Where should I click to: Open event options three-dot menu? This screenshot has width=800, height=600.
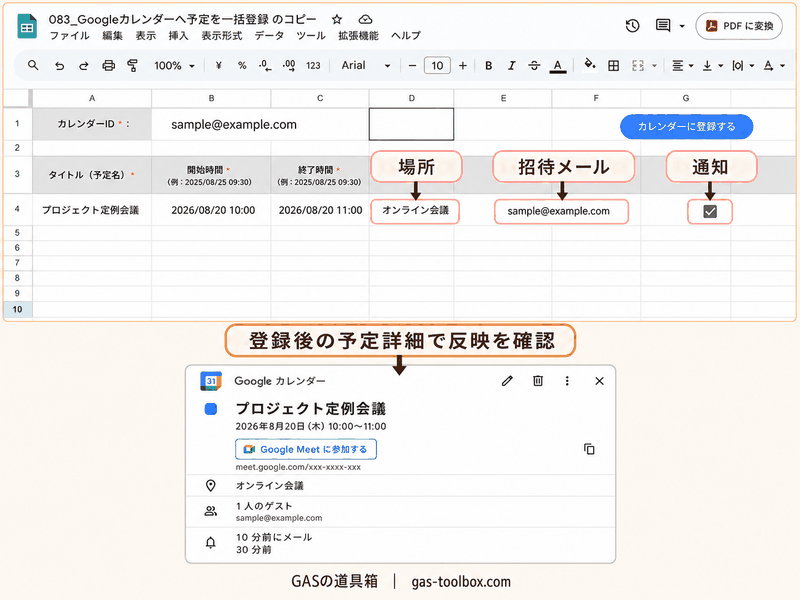(567, 381)
